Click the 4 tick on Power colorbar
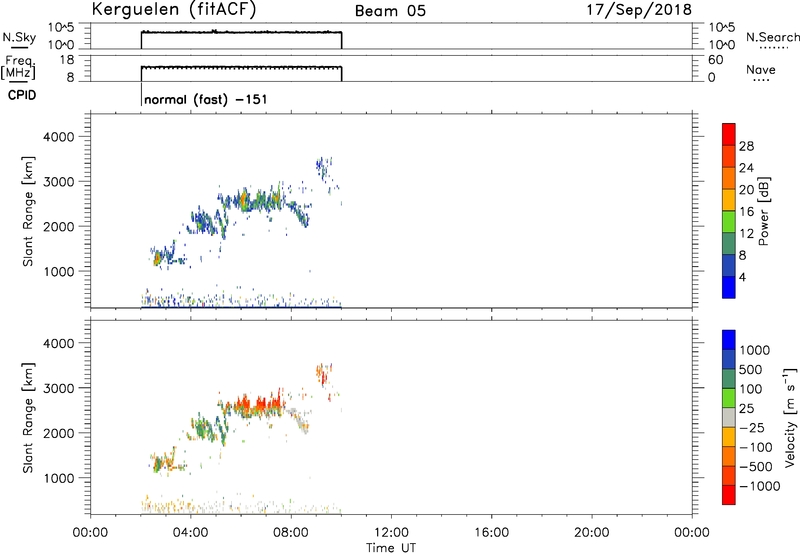The height and width of the screenshot is (554, 800). click(742, 277)
